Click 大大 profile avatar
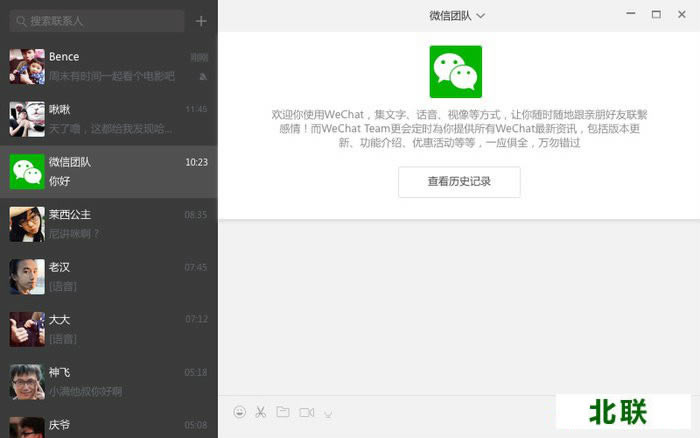Screen dimensions: 700x438 [26, 329]
